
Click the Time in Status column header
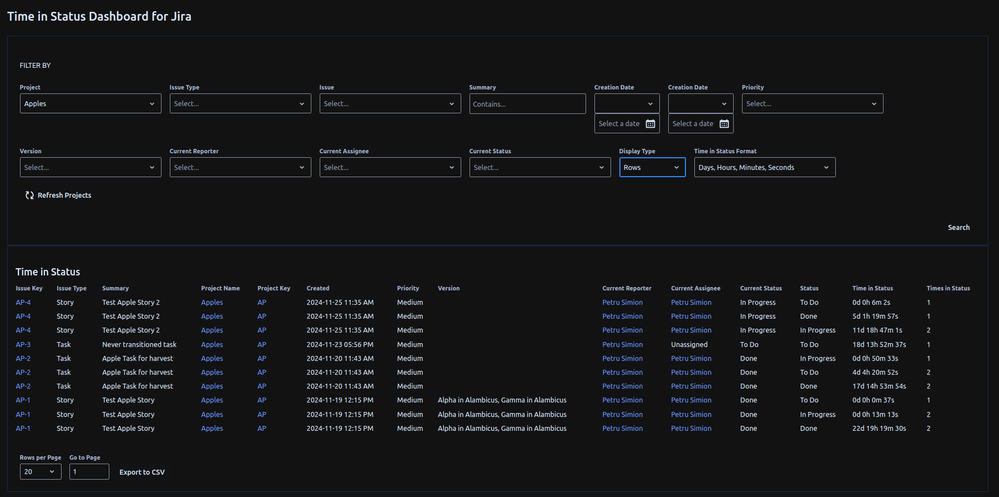click(x=872, y=288)
